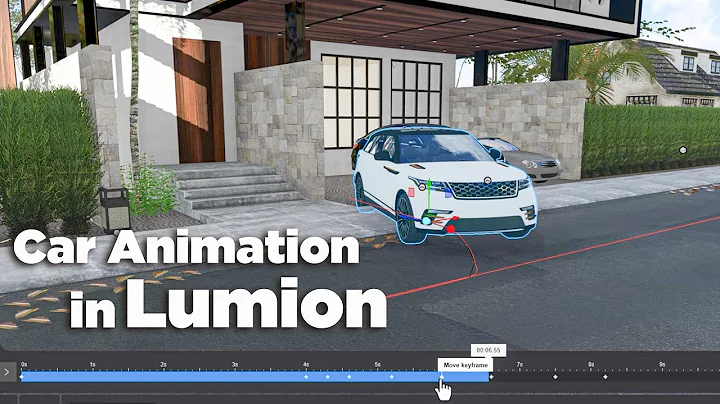
Task: Select the second keyframe after 4s
Action: (x=327, y=377)
